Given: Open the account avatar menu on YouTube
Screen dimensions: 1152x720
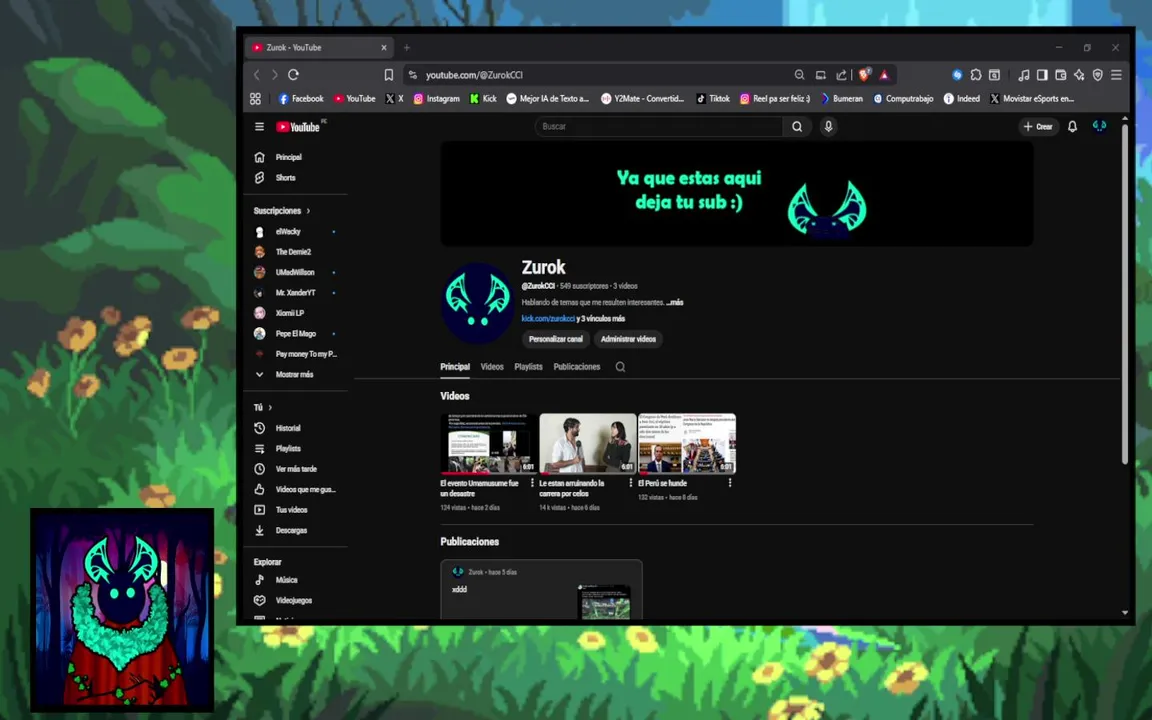Looking at the screenshot, I should point(1099,126).
